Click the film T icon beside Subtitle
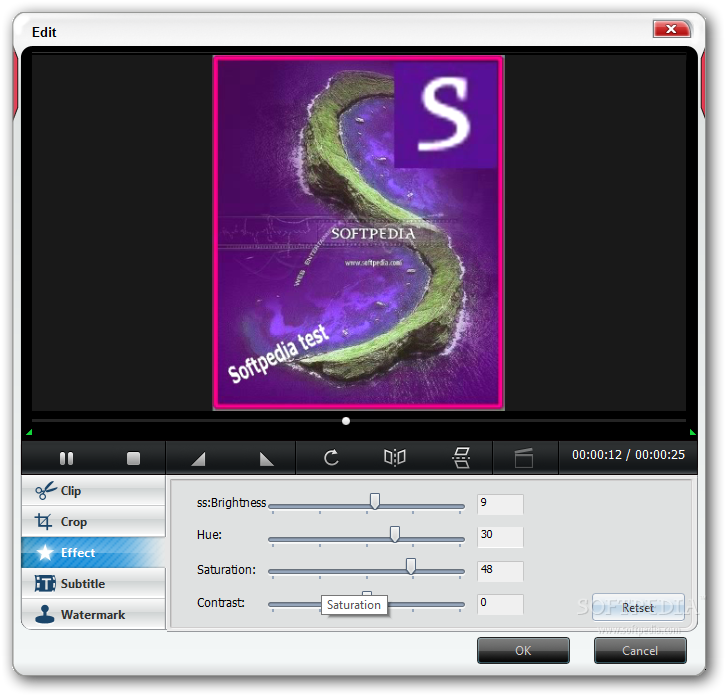 click(x=45, y=583)
